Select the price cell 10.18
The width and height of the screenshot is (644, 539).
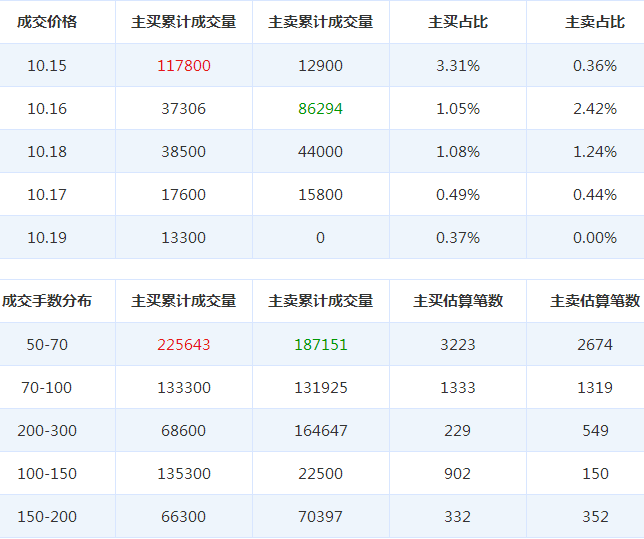[x=47, y=152]
